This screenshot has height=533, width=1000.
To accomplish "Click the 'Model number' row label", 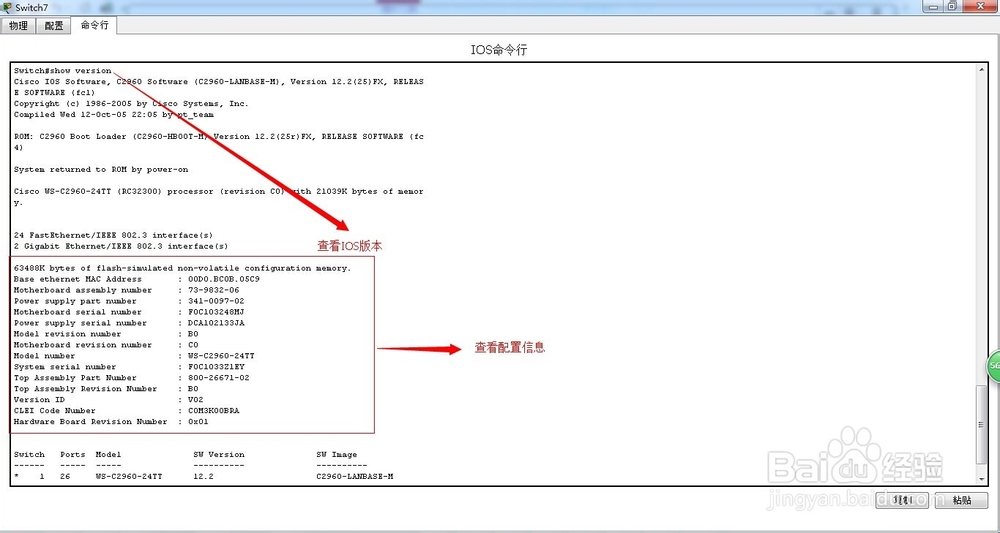I will [45, 356].
